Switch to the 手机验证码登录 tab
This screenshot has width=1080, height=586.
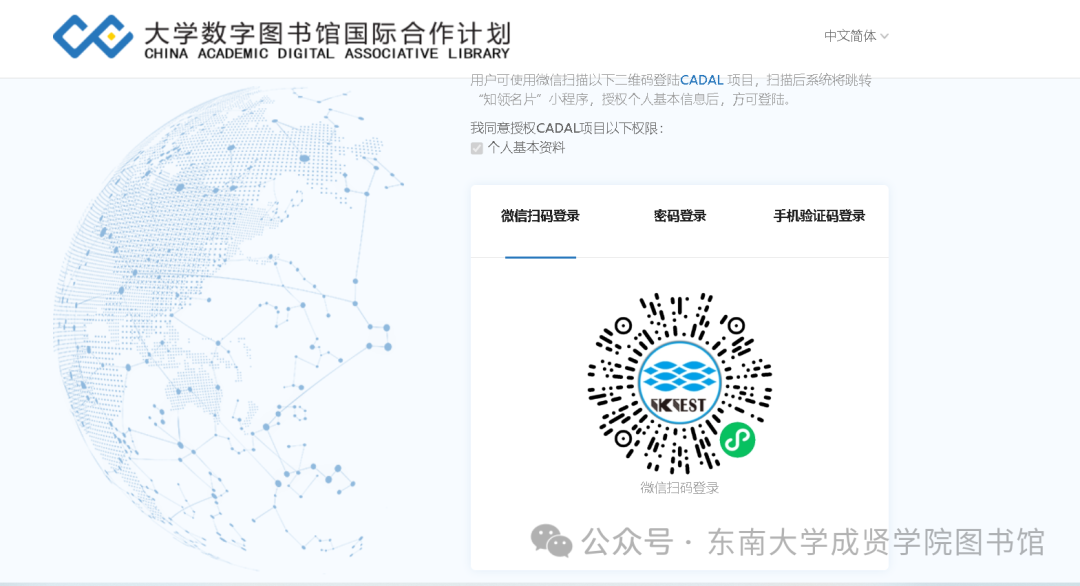pos(819,216)
